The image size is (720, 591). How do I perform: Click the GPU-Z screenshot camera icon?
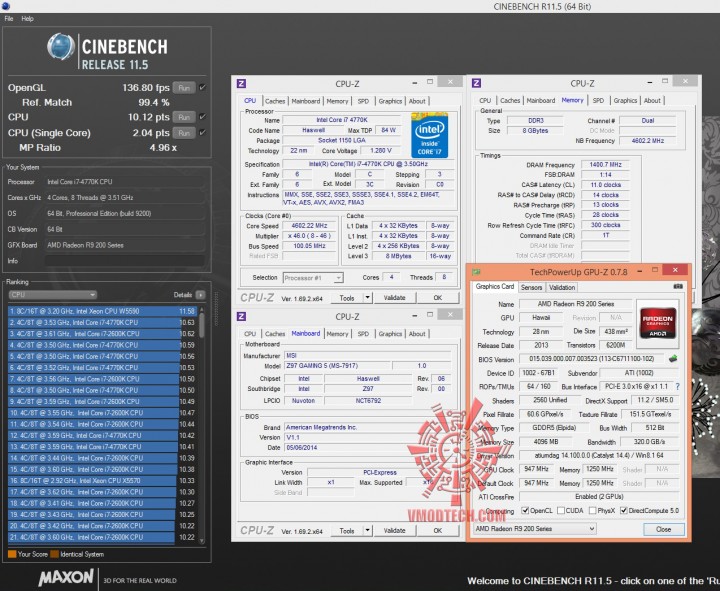678,287
